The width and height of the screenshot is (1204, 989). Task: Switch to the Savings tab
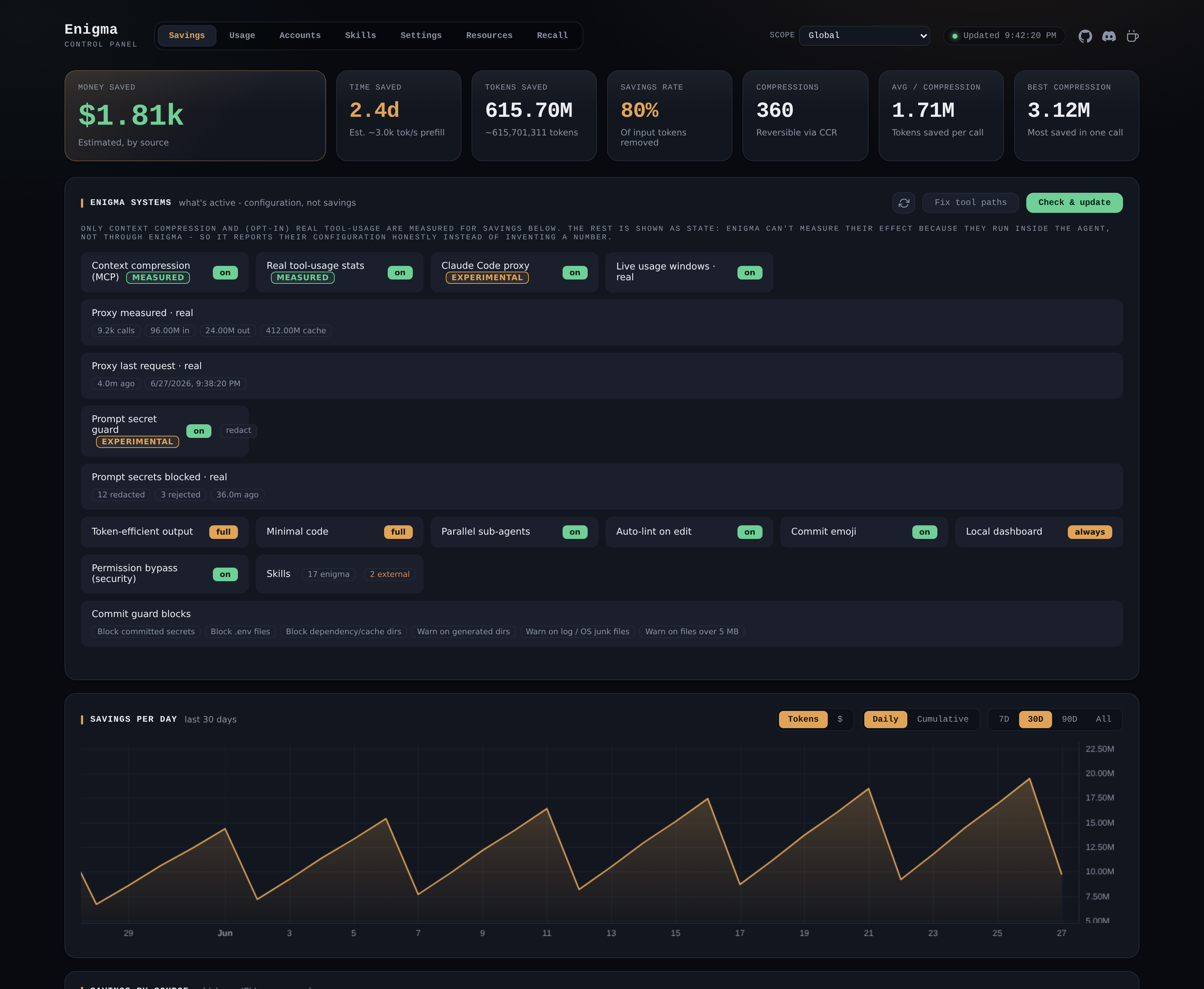[x=187, y=35]
